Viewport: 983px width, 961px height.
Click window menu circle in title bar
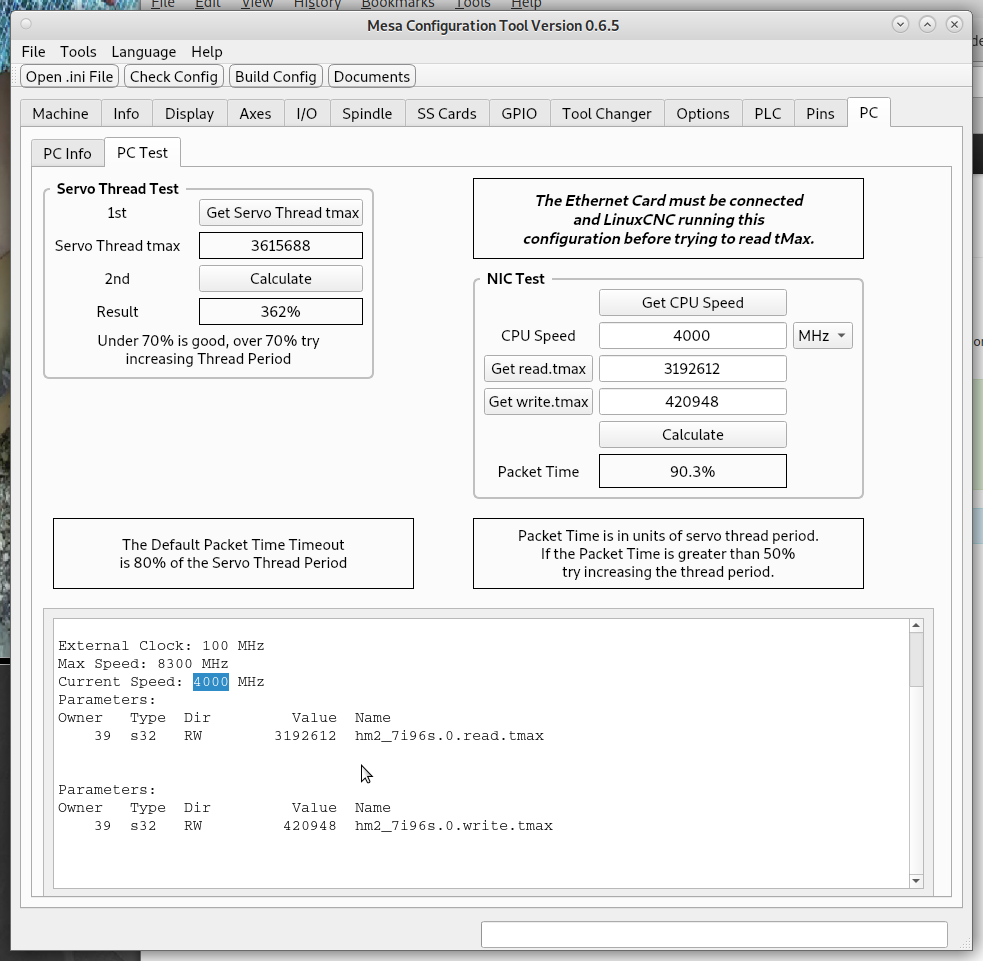26,24
